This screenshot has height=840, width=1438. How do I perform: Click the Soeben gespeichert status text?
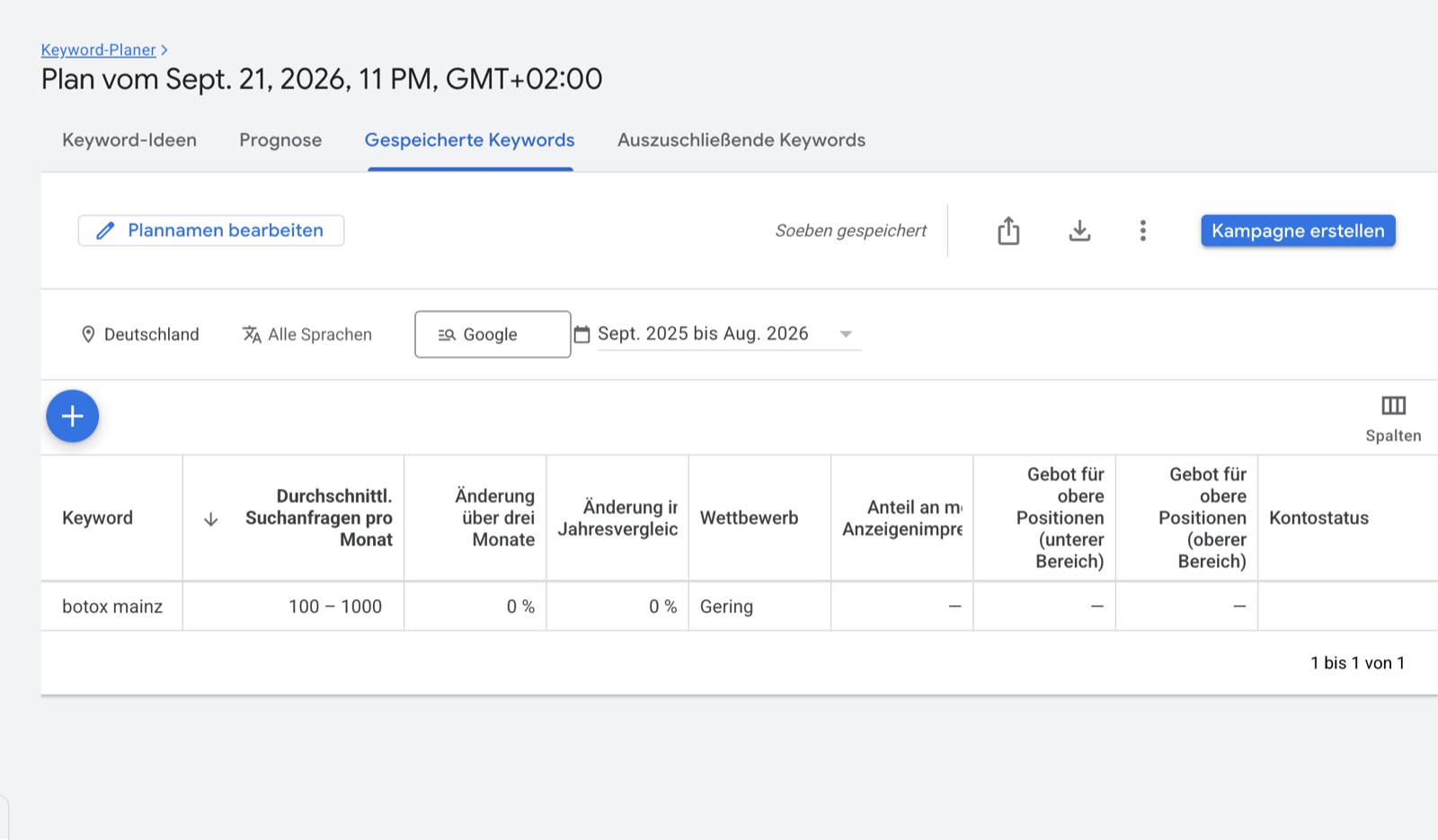pyautogui.click(x=851, y=231)
